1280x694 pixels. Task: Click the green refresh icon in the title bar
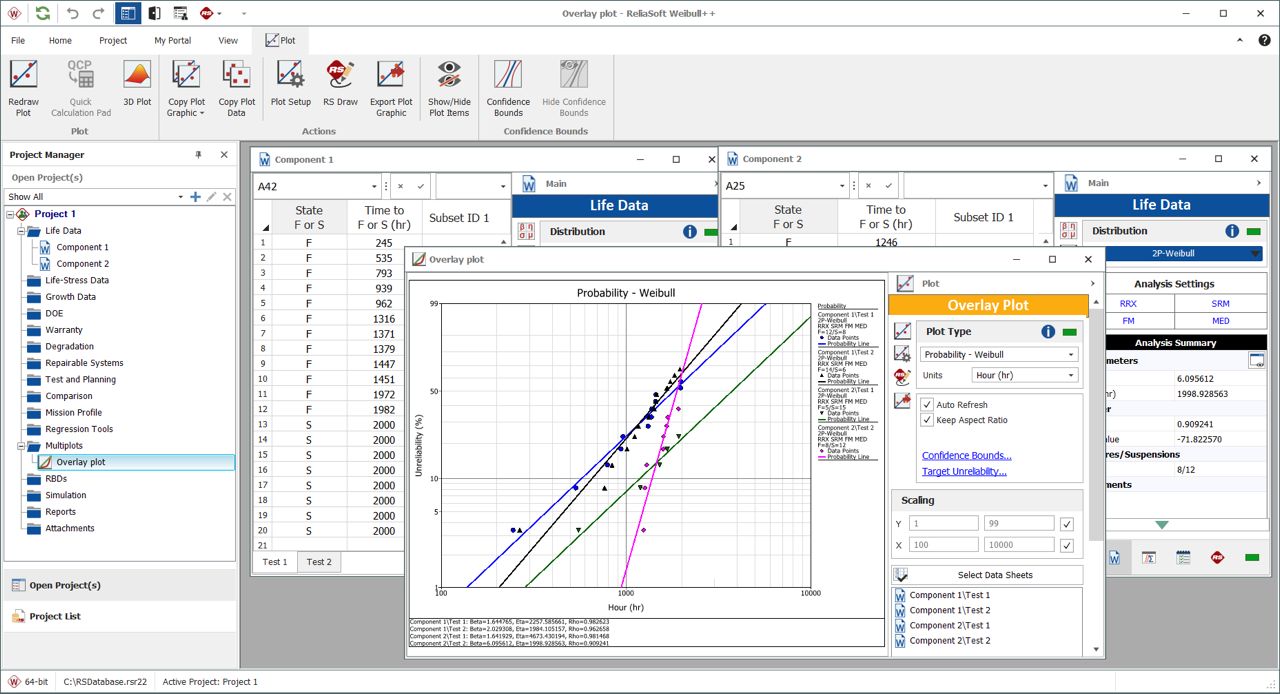coord(42,13)
